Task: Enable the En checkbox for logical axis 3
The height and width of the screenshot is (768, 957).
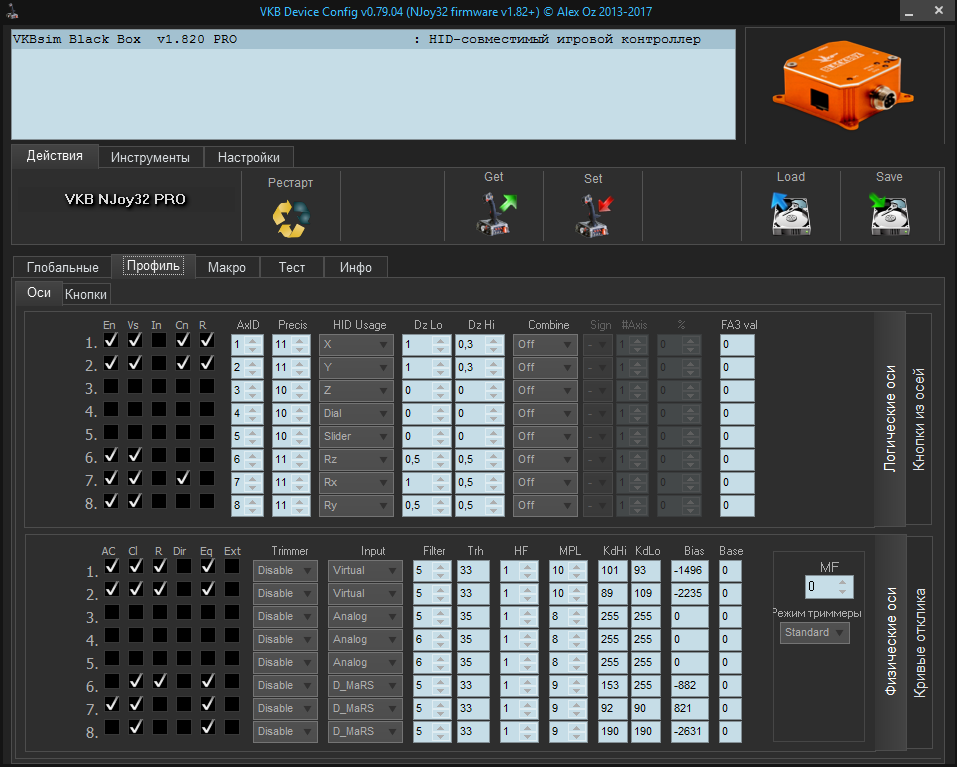Action: click(x=110, y=386)
